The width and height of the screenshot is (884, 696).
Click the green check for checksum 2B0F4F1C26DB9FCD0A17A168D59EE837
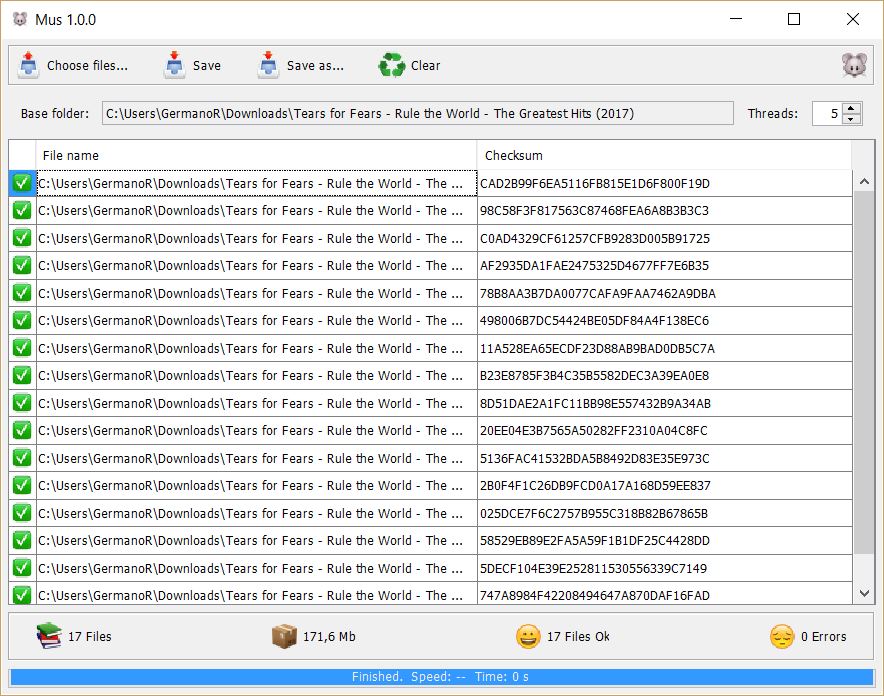22,485
